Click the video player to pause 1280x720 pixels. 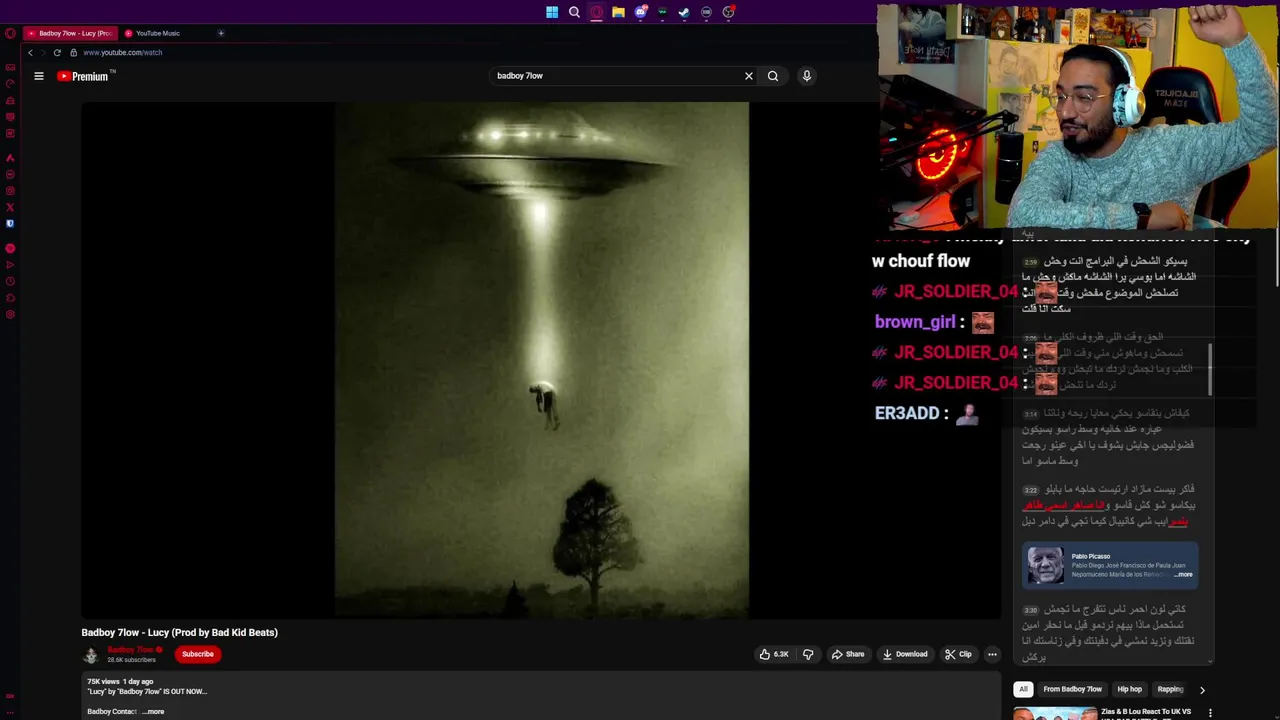click(541, 360)
